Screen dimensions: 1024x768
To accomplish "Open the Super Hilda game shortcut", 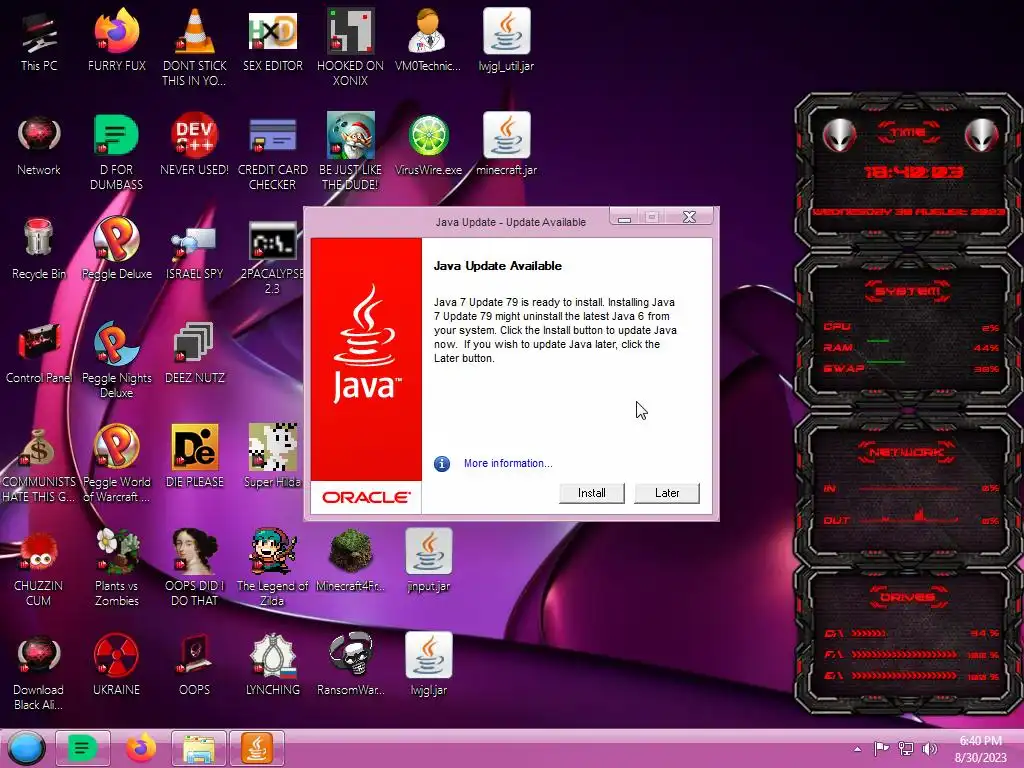I will click(x=273, y=457).
